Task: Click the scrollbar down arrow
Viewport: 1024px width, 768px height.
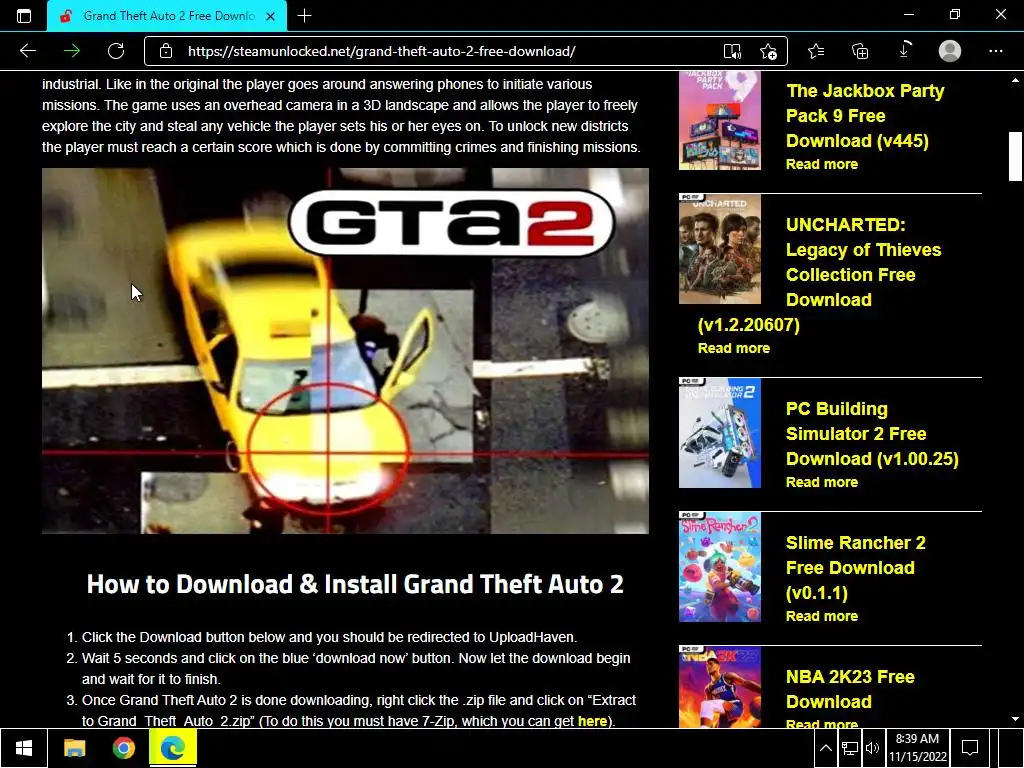Action: pyautogui.click(x=1015, y=719)
